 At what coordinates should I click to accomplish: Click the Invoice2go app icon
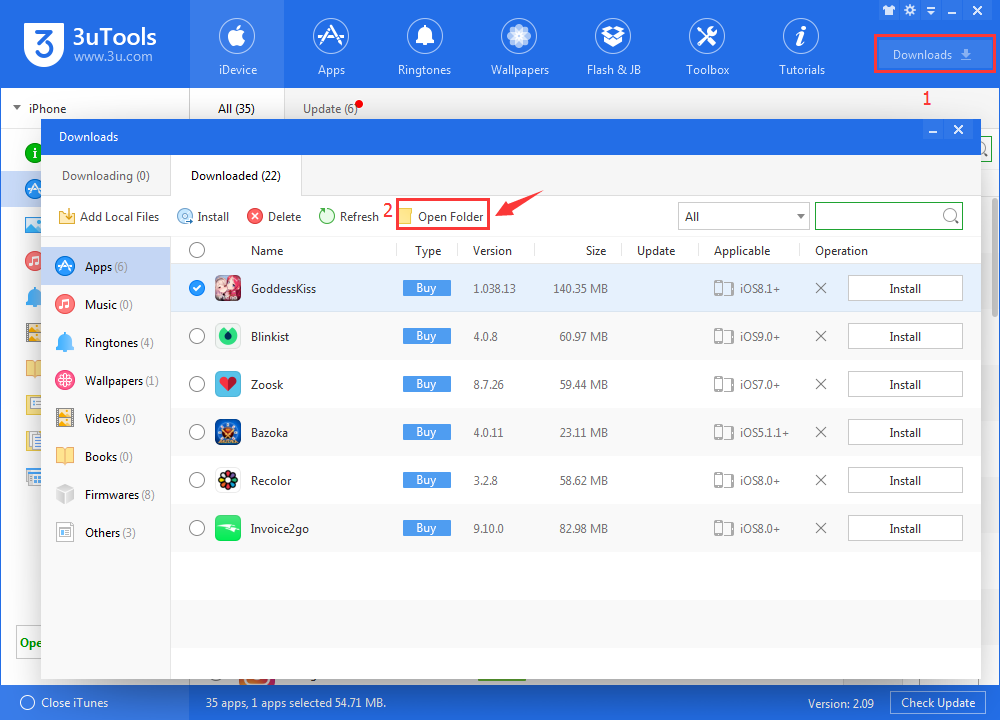click(x=228, y=528)
